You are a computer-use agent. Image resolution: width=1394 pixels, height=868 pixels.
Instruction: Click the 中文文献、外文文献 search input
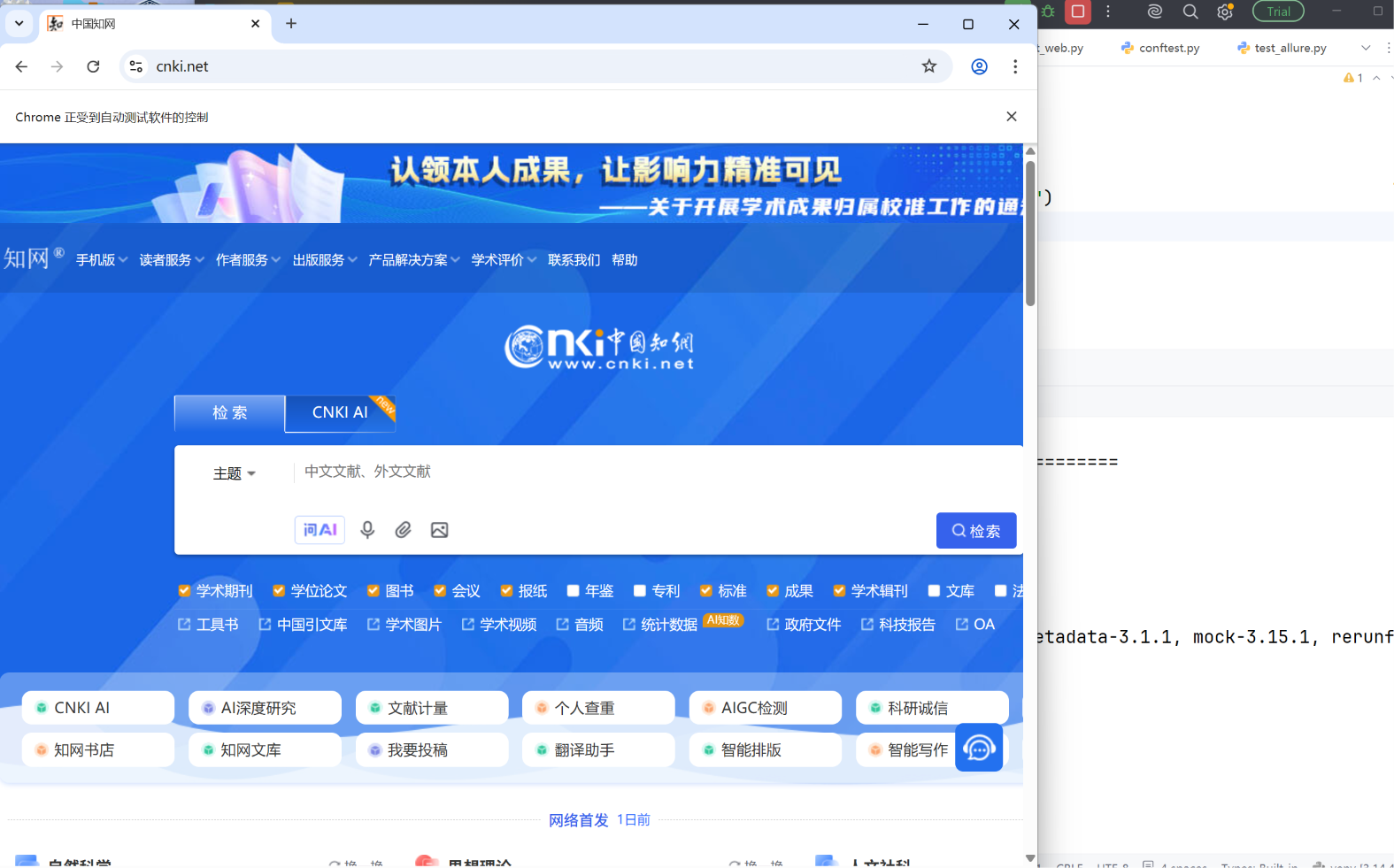click(655, 472)
